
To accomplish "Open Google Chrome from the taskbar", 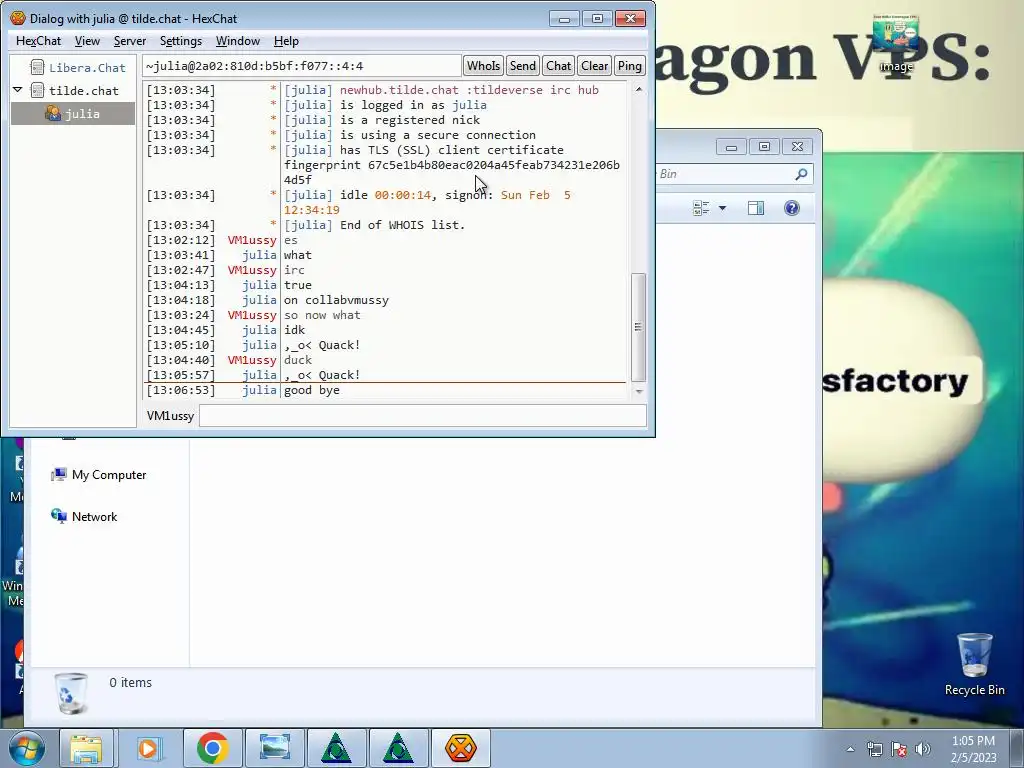I will tap(212, 748).
